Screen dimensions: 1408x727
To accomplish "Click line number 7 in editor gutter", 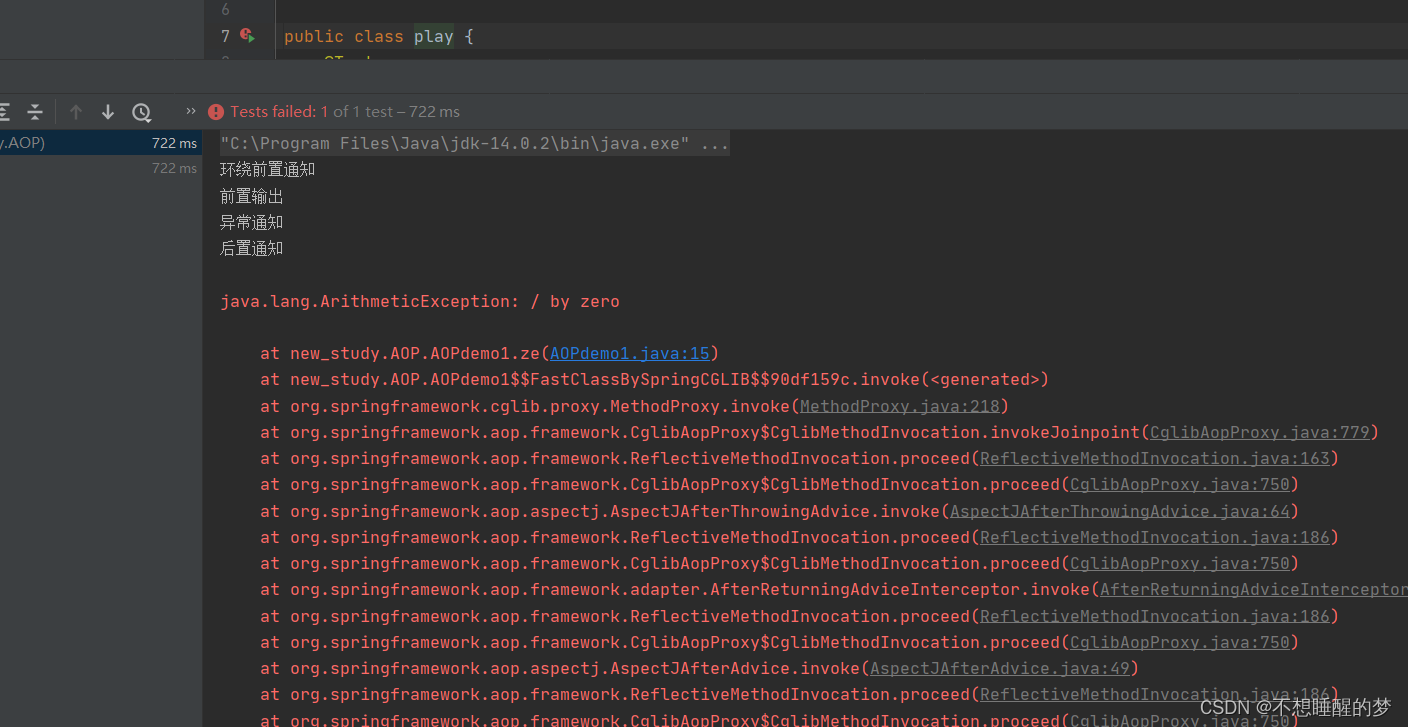I will [x=225, y=36].
